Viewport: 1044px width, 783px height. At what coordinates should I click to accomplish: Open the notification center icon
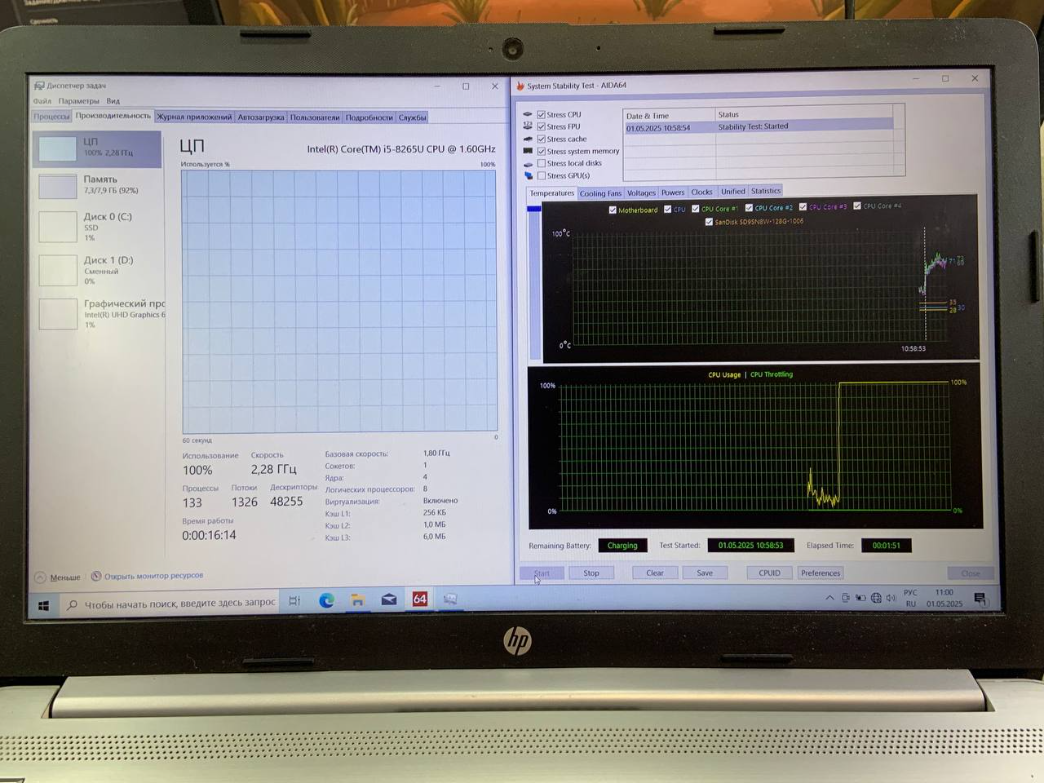pos(979,599)
